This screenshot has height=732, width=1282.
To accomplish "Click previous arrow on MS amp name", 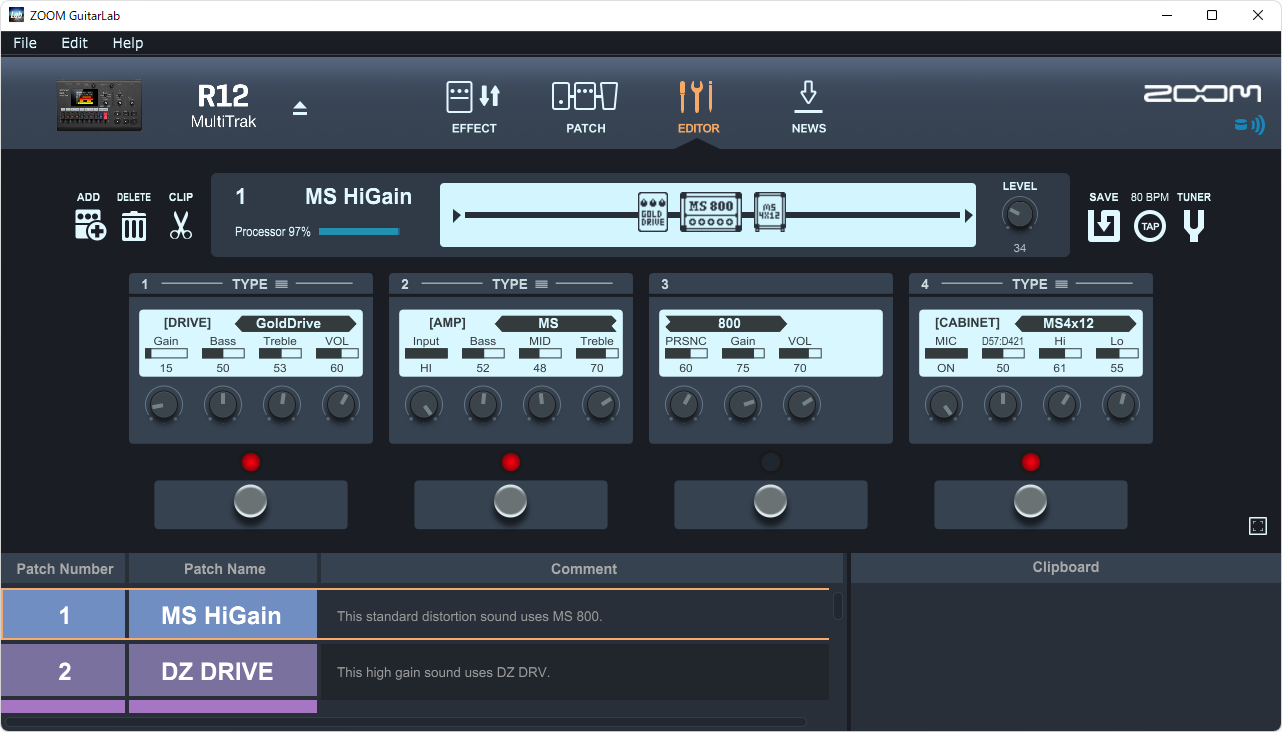I will tap(501, 324).
